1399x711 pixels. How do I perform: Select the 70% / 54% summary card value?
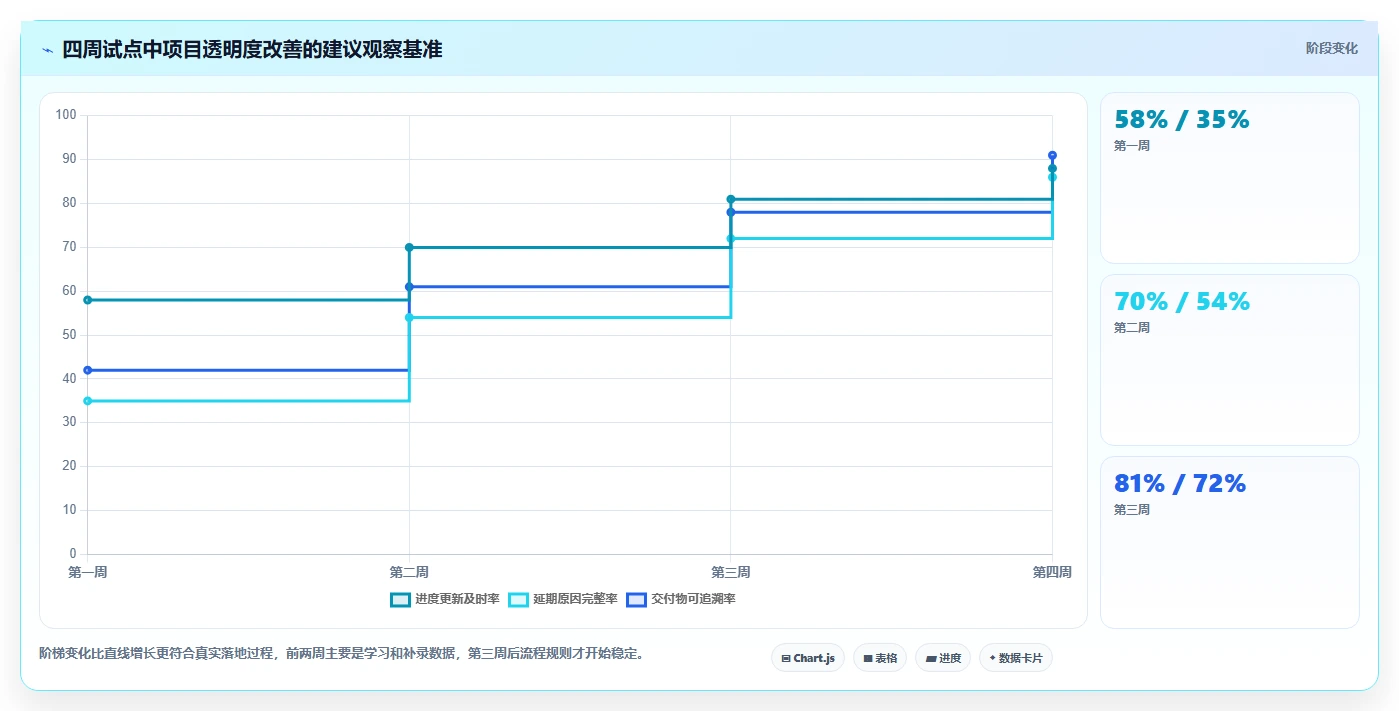click(1182, 302)
